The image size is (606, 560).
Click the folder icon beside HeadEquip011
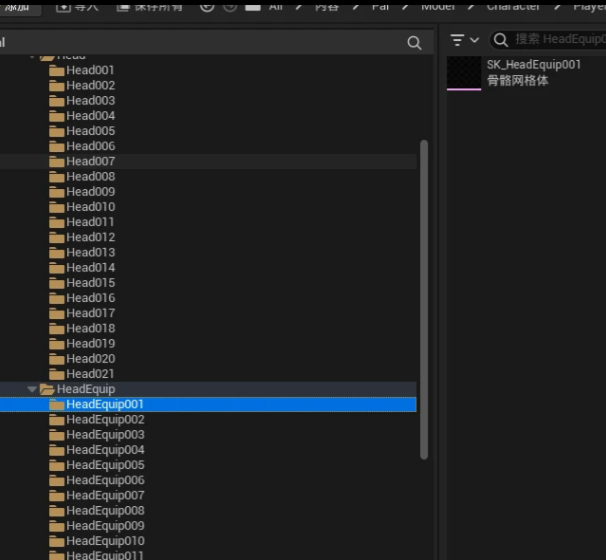click(x=57, y=556)
